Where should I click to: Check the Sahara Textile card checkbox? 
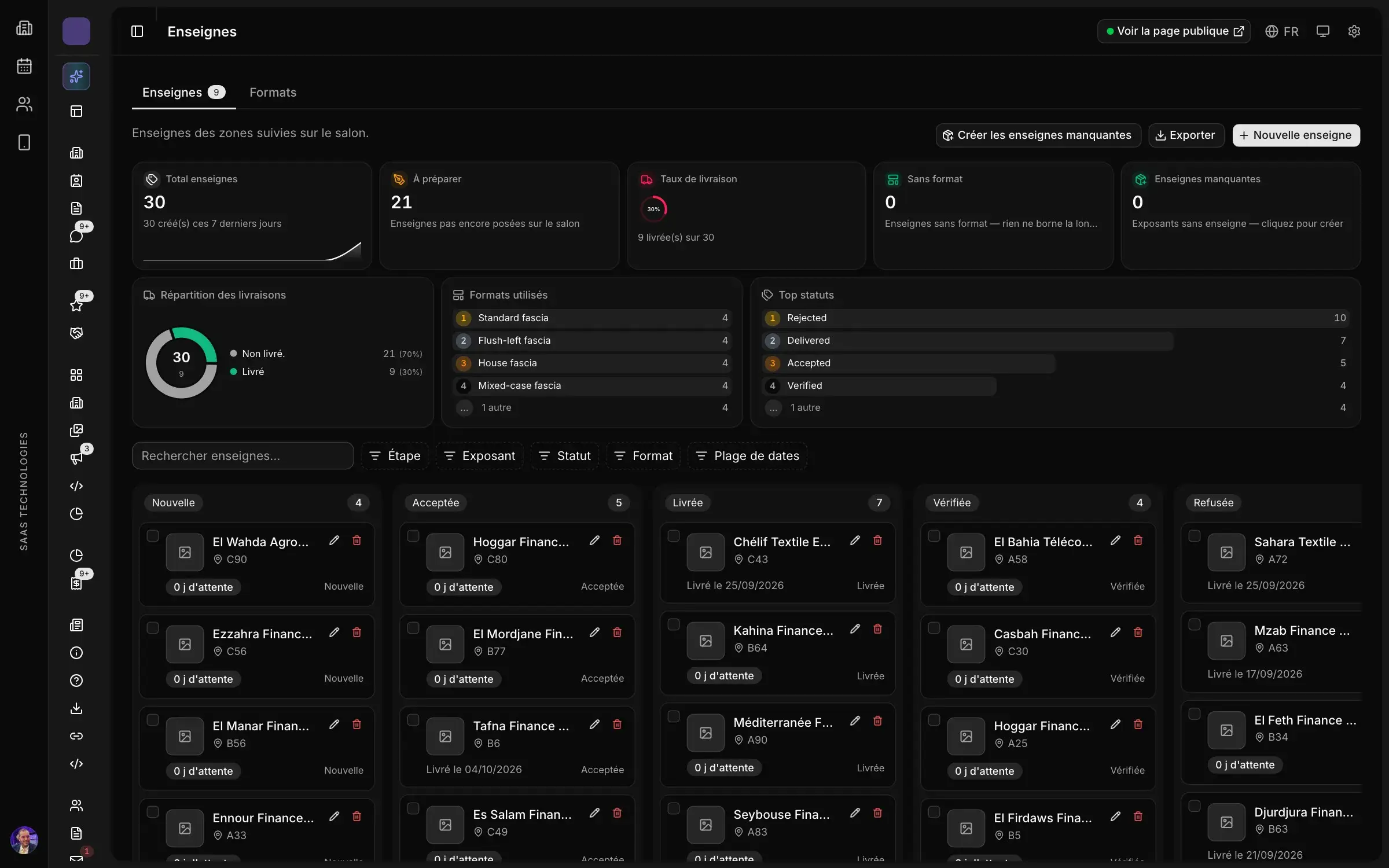point(1195,536)
